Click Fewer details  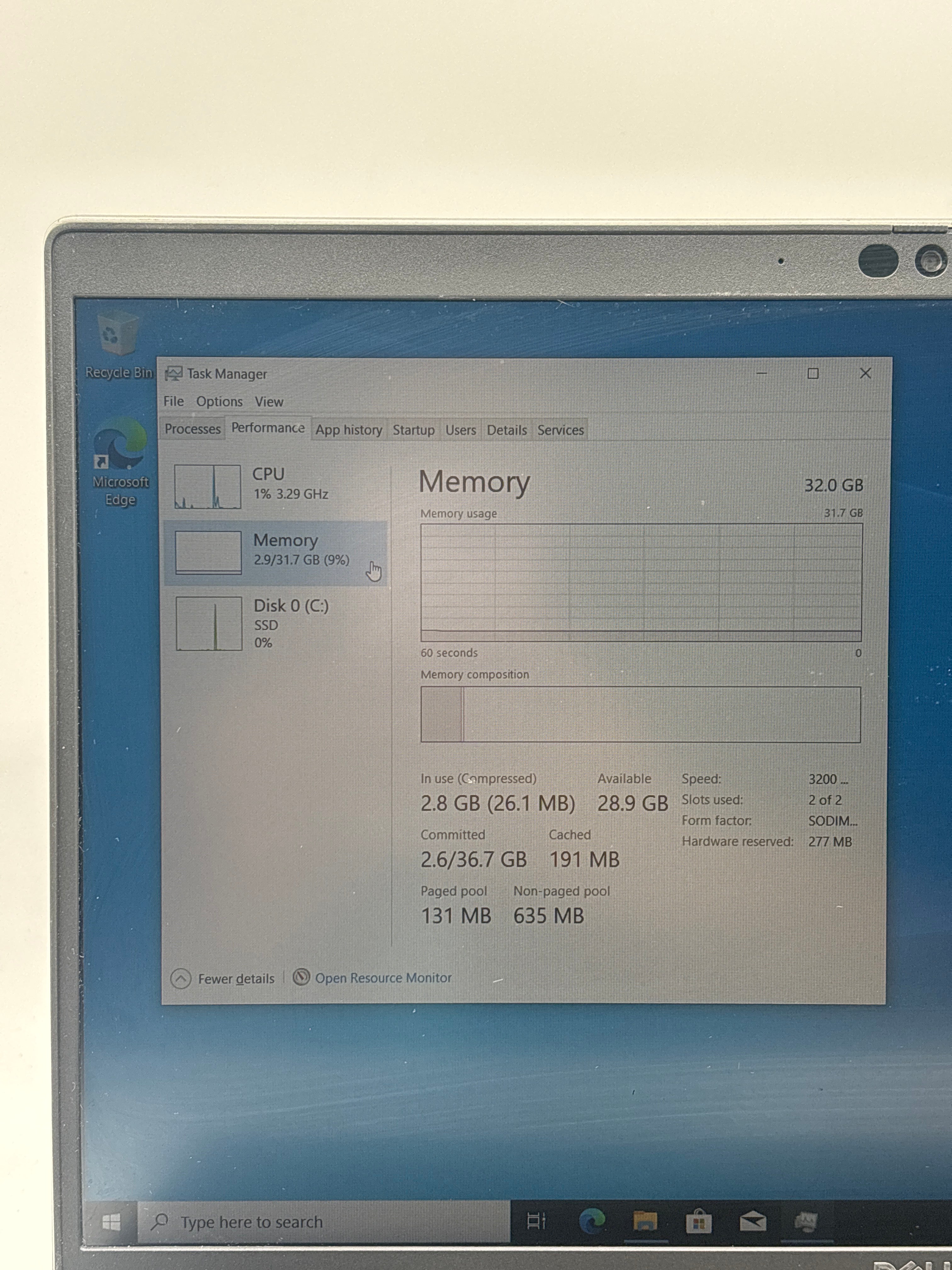[236, 979]
